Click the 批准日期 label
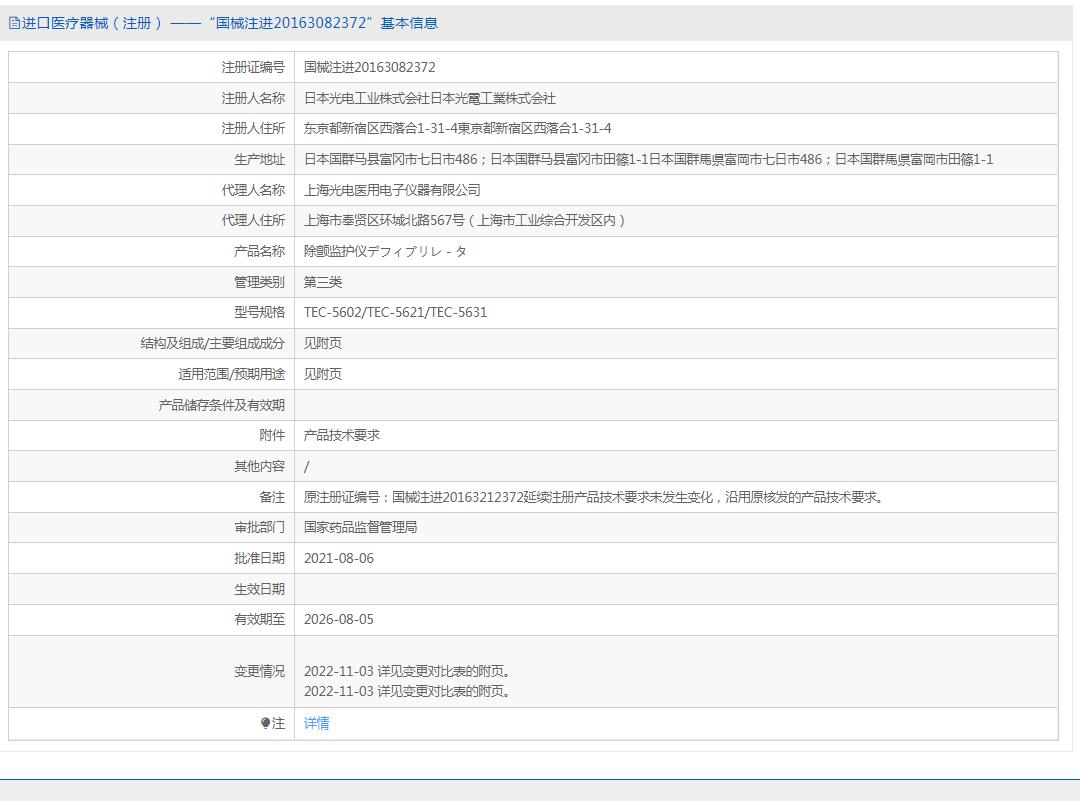Image resolution: width=1080 pixels, height=801 pixels. coord(259,559)
